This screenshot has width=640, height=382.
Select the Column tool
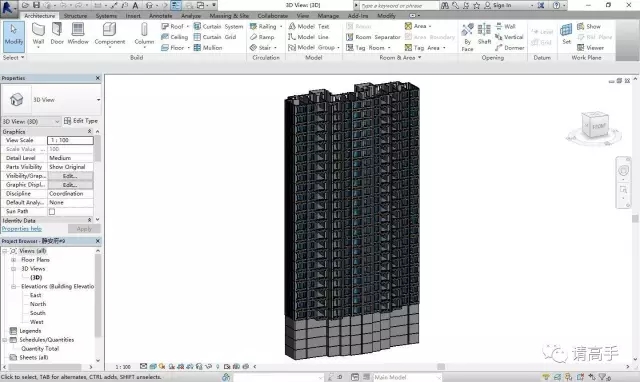click(x=144, y=34)
